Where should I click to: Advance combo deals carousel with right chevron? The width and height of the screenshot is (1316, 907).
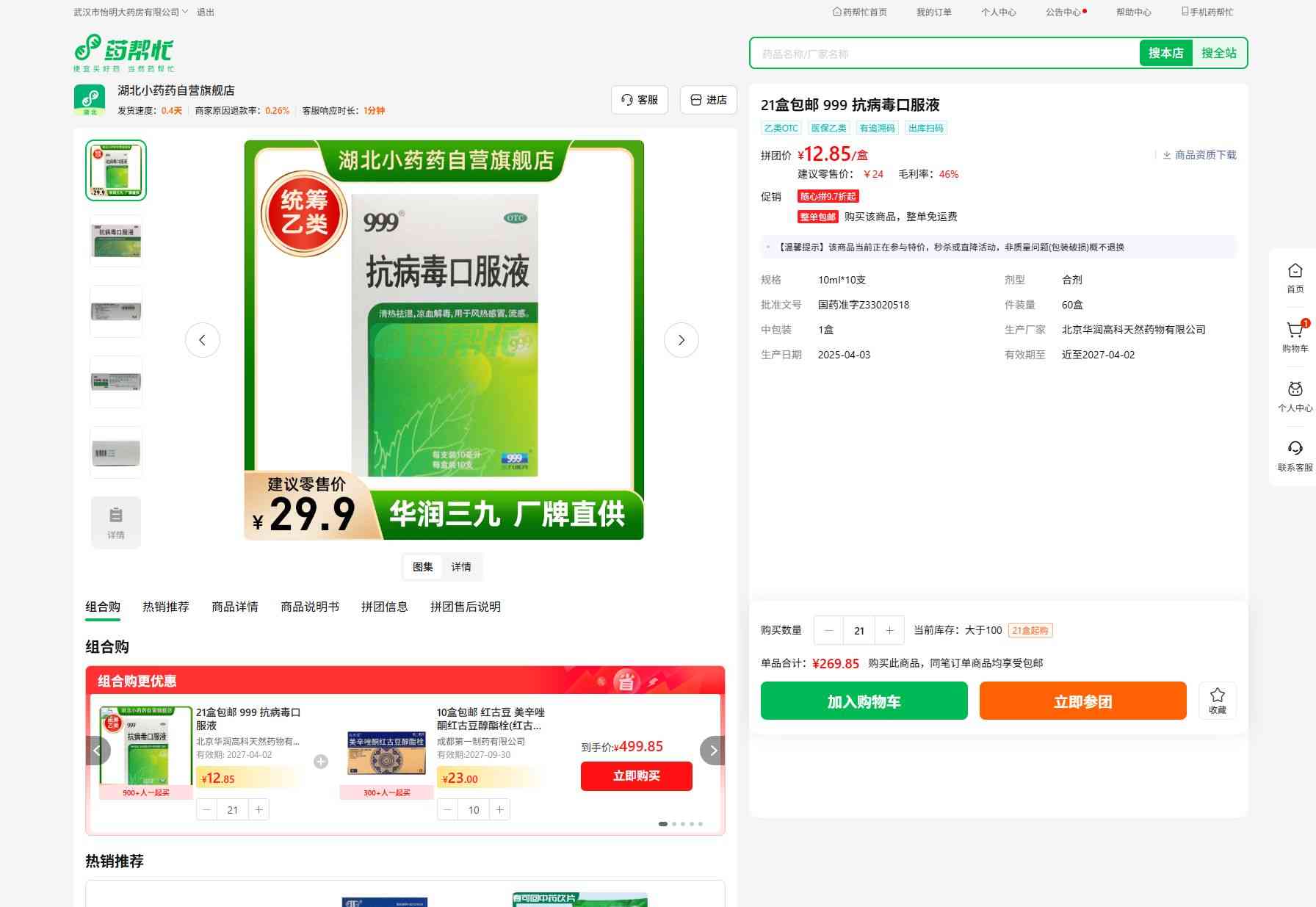click(x=712, y=751)
